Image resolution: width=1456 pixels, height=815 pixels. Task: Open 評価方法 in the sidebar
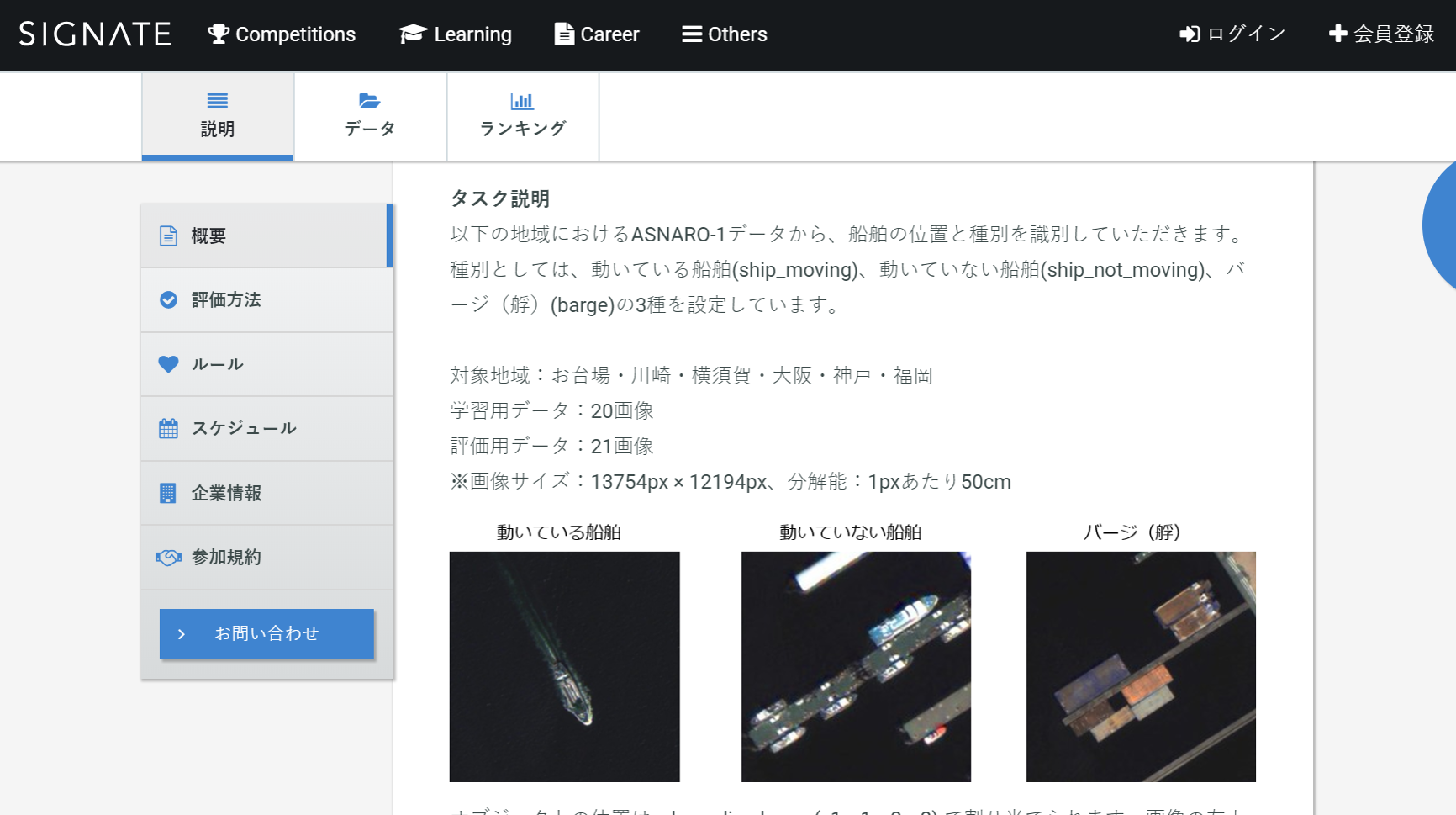(x=267, y=300)
